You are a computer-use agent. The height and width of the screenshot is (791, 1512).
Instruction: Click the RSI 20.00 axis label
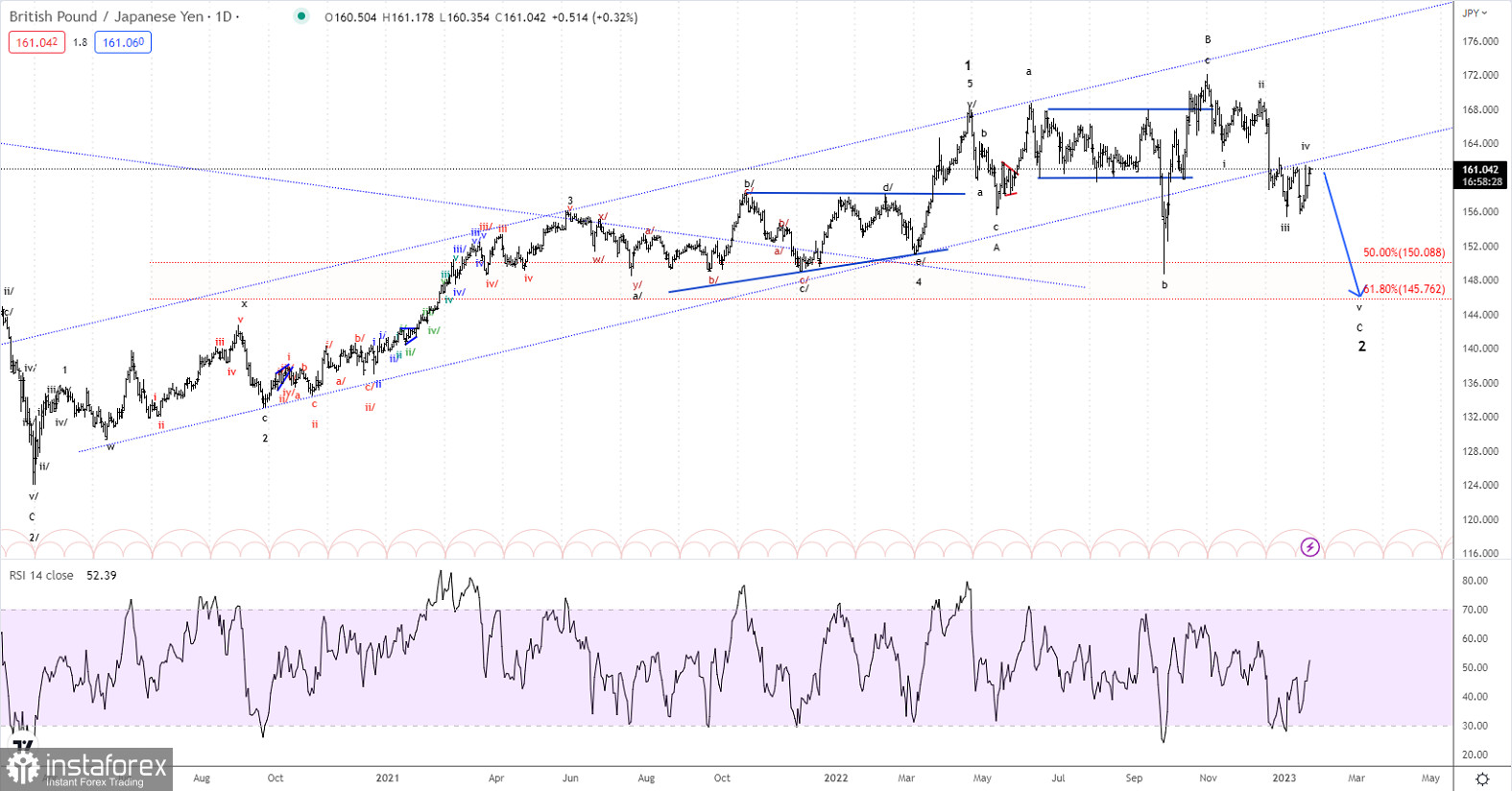[x=1475, y=755]
